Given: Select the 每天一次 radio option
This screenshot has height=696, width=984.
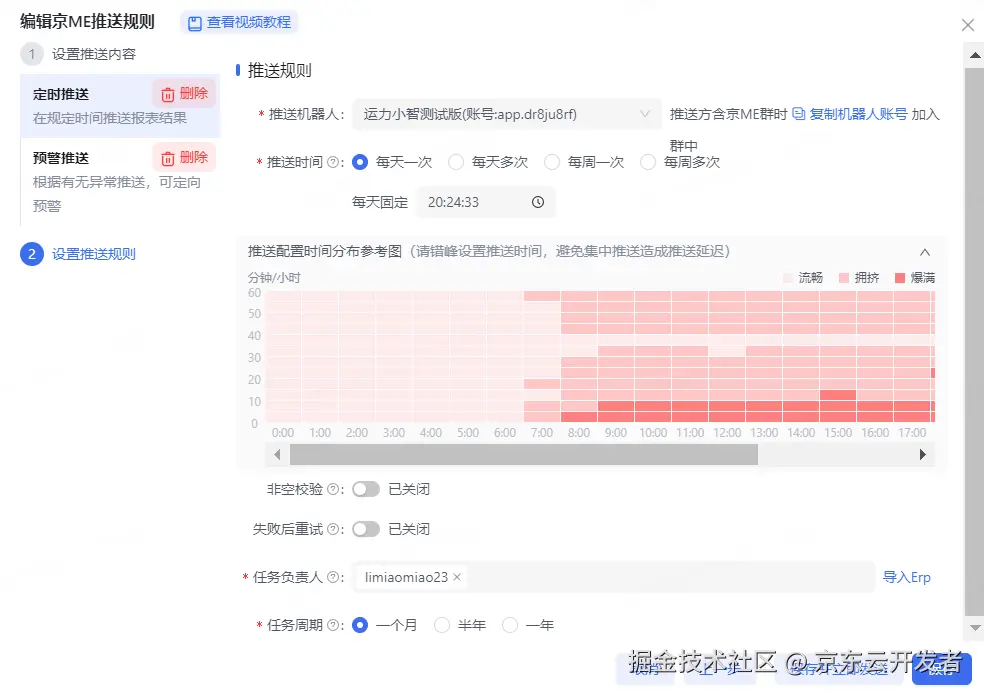Looking at the screenshot, I should [x=392, y=163].
